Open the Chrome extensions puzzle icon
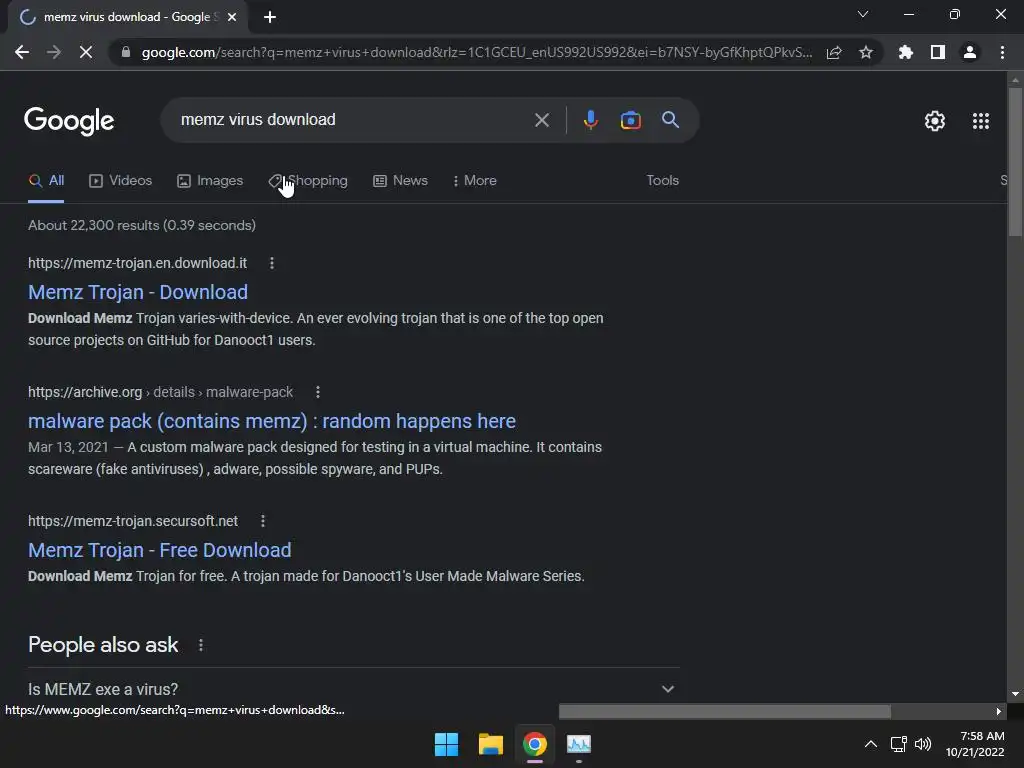The image size is (1024, 768). [906, 52]
